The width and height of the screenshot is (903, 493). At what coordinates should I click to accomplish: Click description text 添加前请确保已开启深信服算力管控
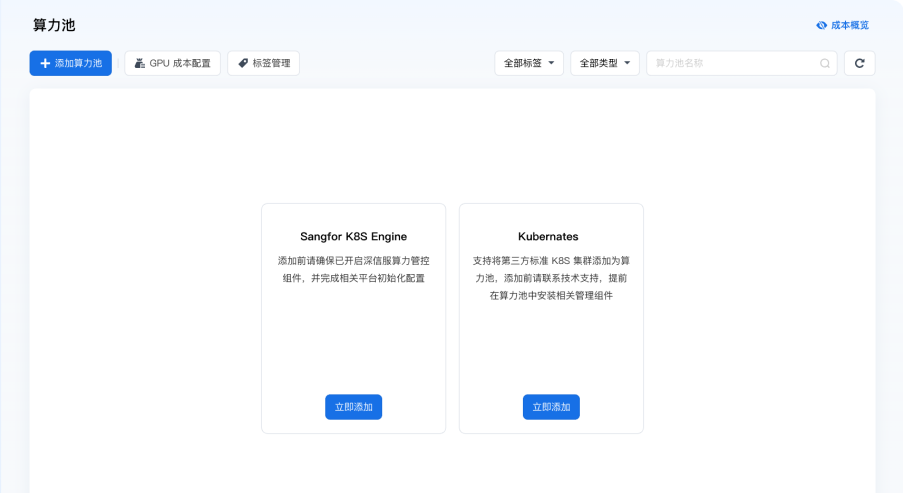click(x=354, y=261)
